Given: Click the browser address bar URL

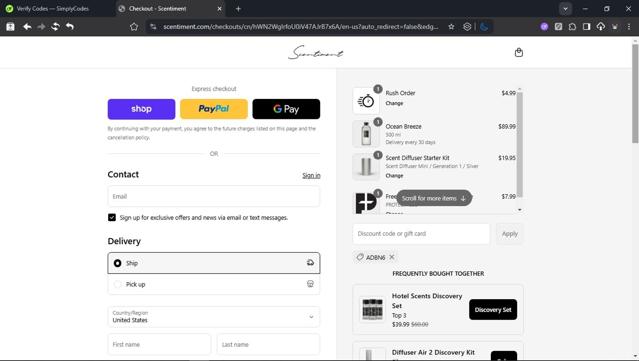Looking at the screenshot, I should 300,26.
